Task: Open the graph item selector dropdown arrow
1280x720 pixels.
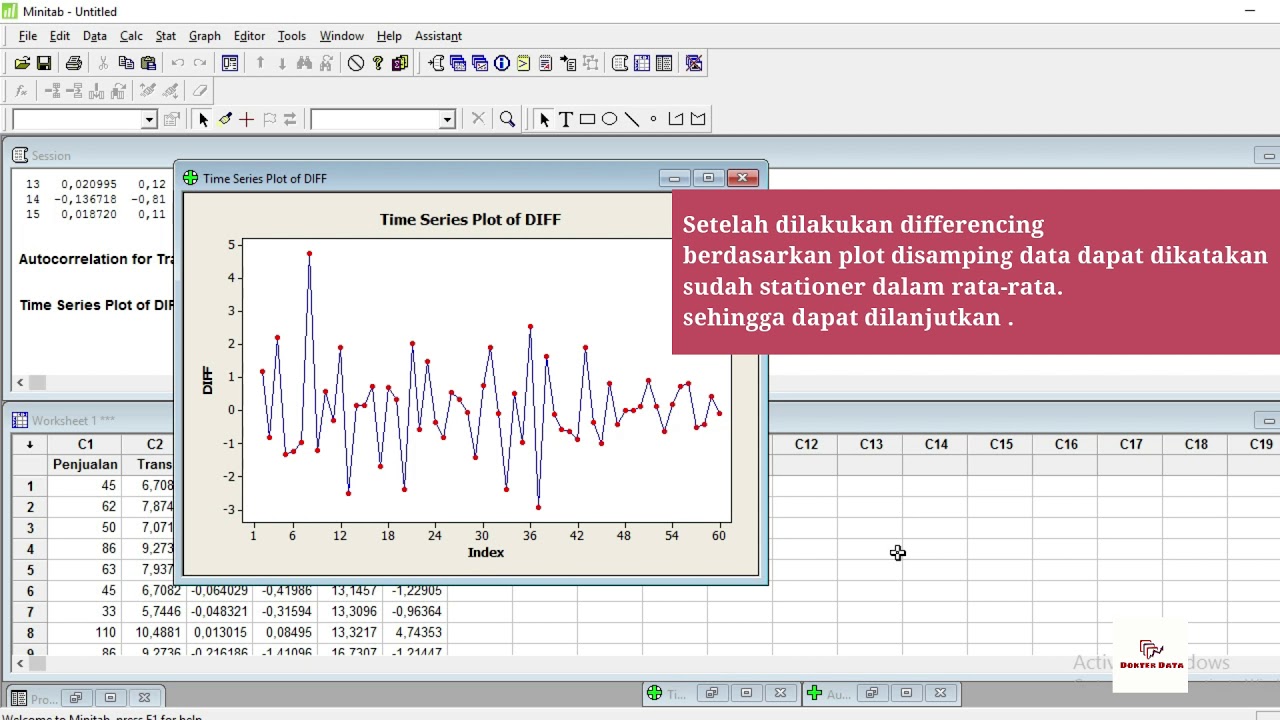Action: tap(447, 120)
